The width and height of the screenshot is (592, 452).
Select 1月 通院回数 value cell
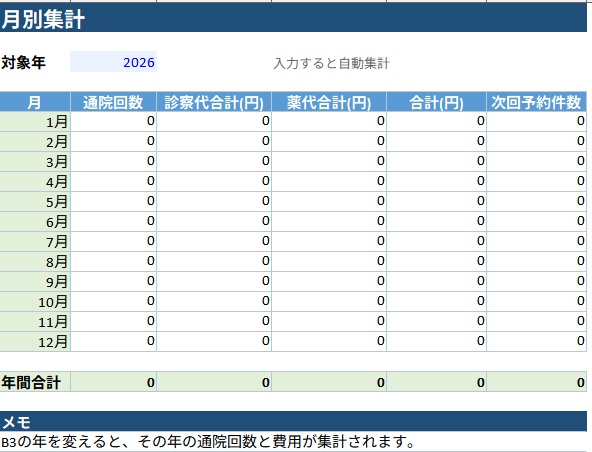pyautogui.click(x=113, y=122)
